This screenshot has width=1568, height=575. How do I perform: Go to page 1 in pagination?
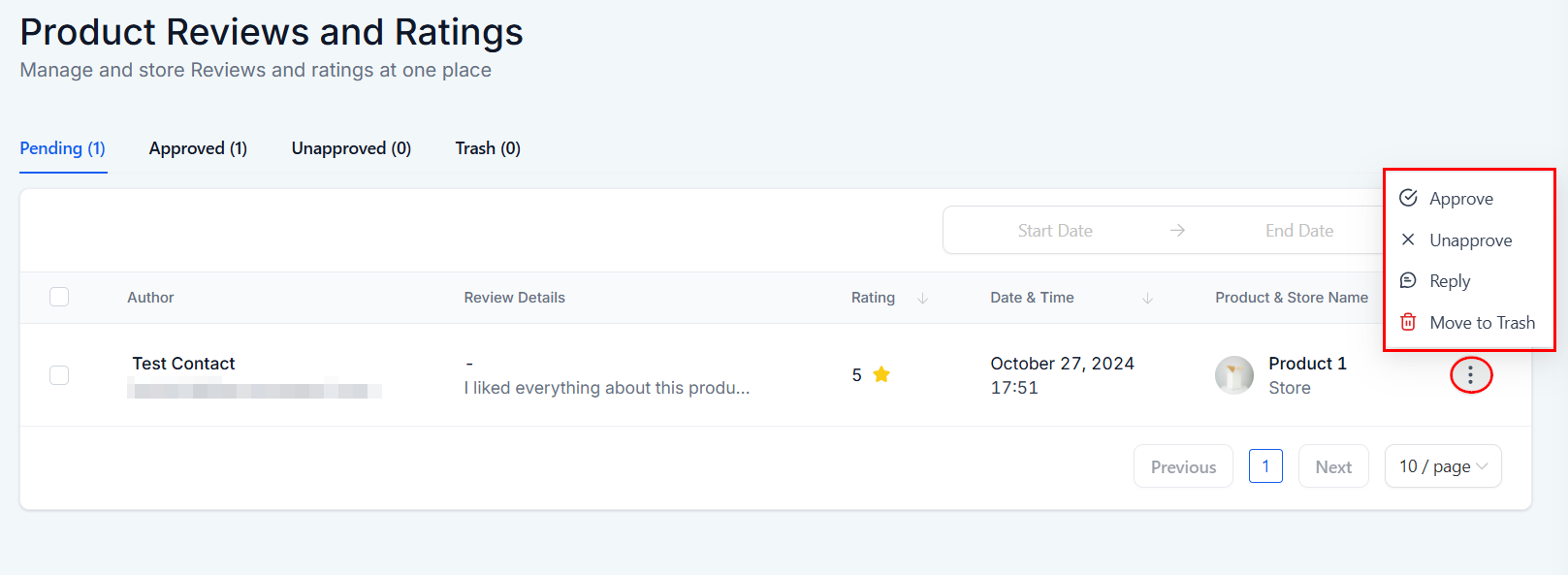pyautogui.click(x=1265, y=466)
